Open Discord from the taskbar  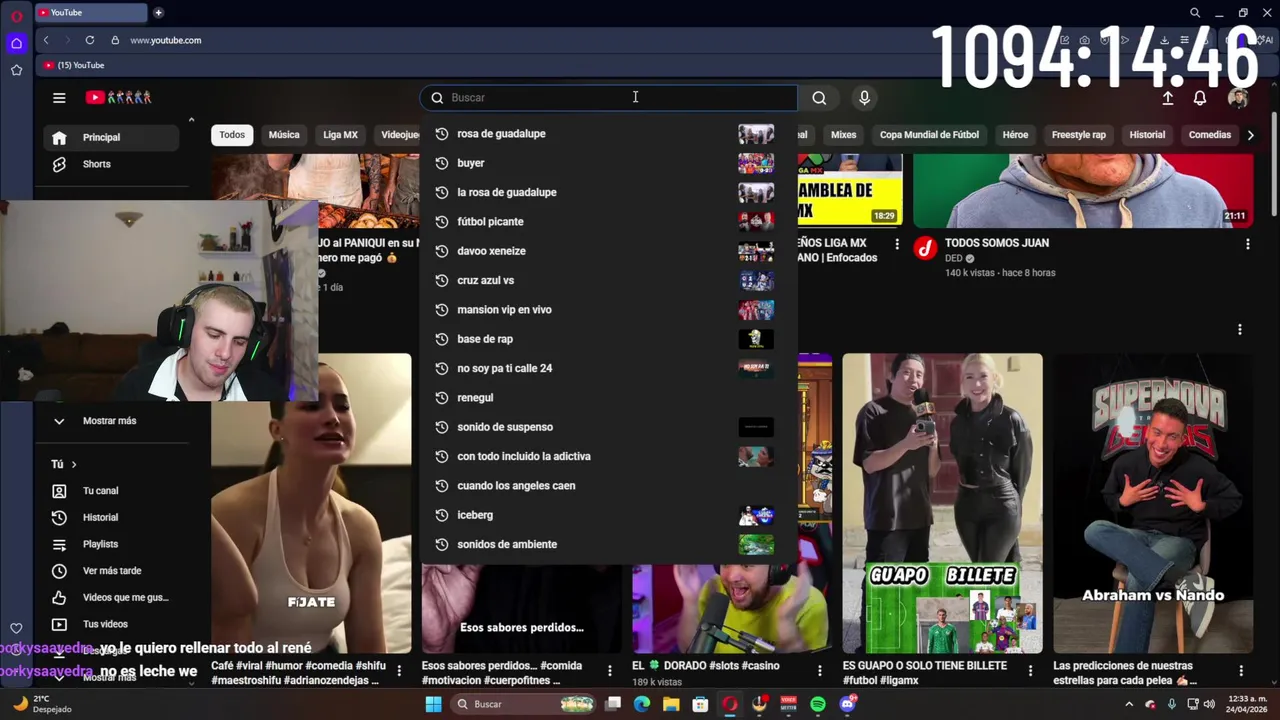point(848,704)
